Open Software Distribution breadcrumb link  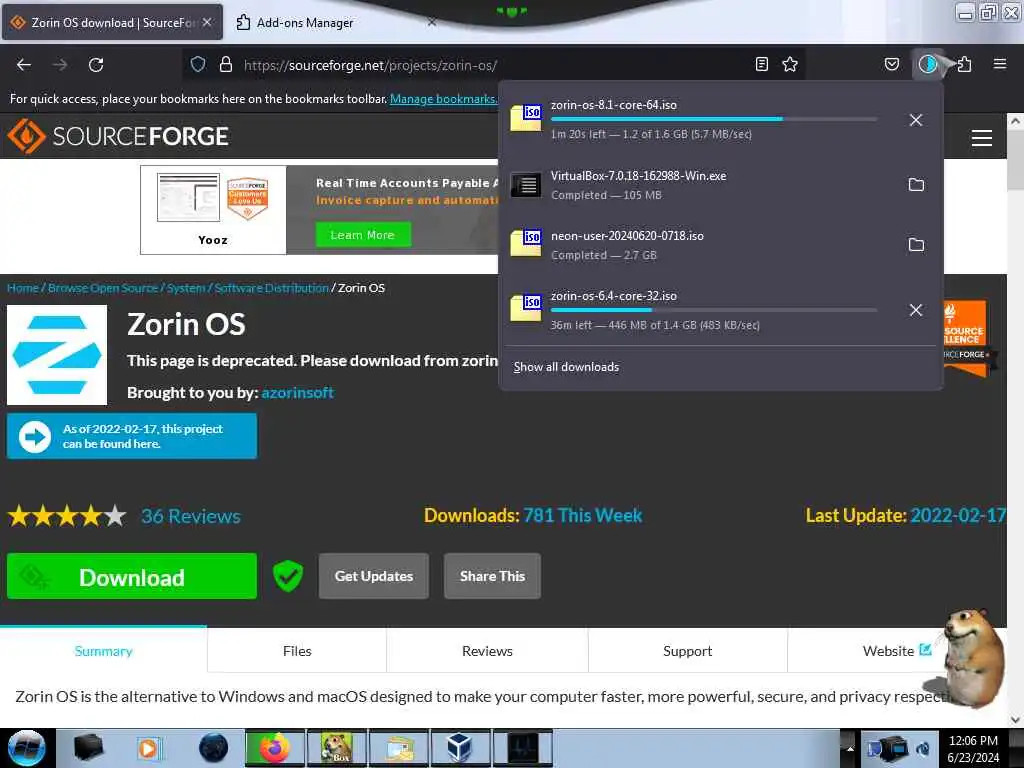point(272,288)
